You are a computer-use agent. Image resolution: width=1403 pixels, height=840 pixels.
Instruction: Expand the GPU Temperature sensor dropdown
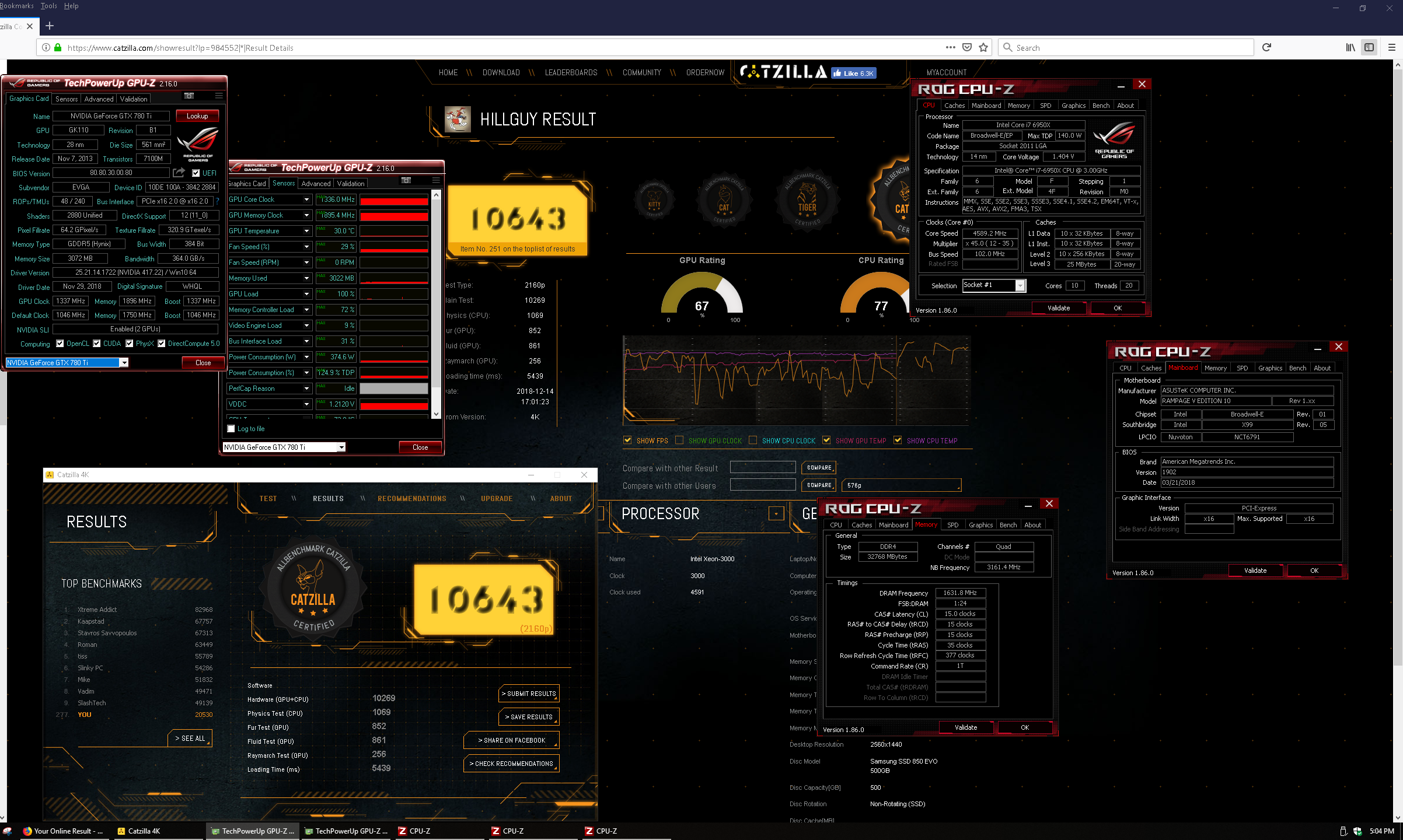coord(306,231)
